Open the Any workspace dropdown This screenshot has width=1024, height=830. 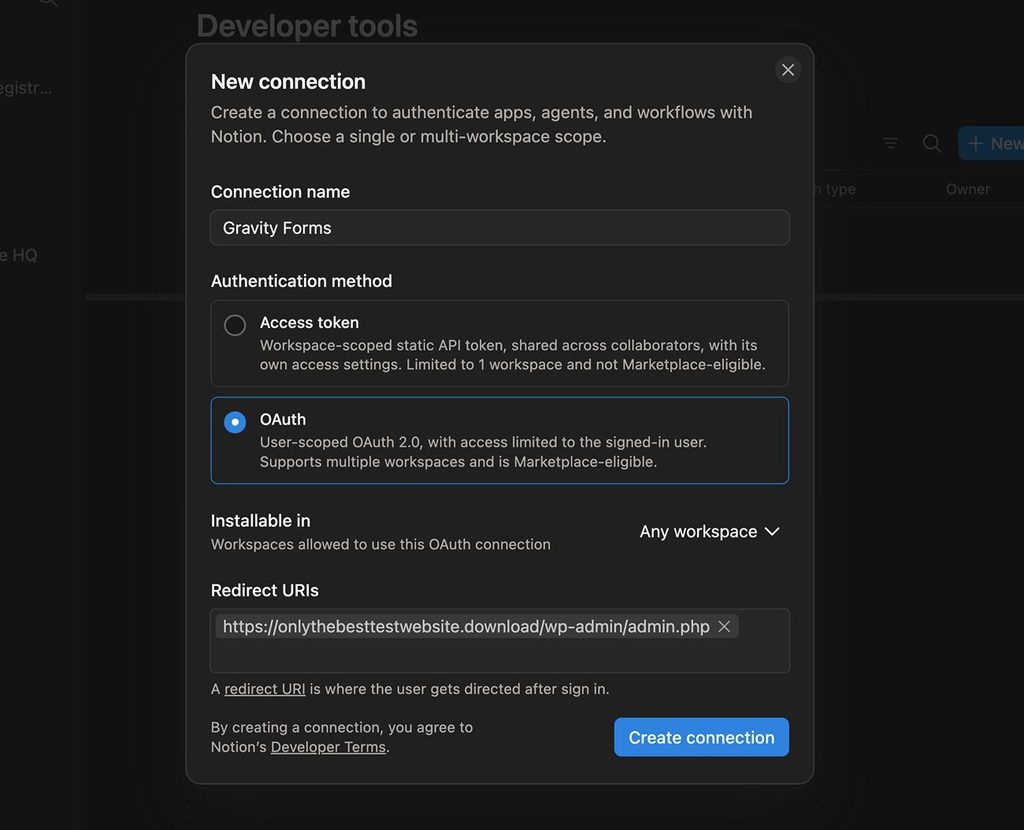coord(710,532)
